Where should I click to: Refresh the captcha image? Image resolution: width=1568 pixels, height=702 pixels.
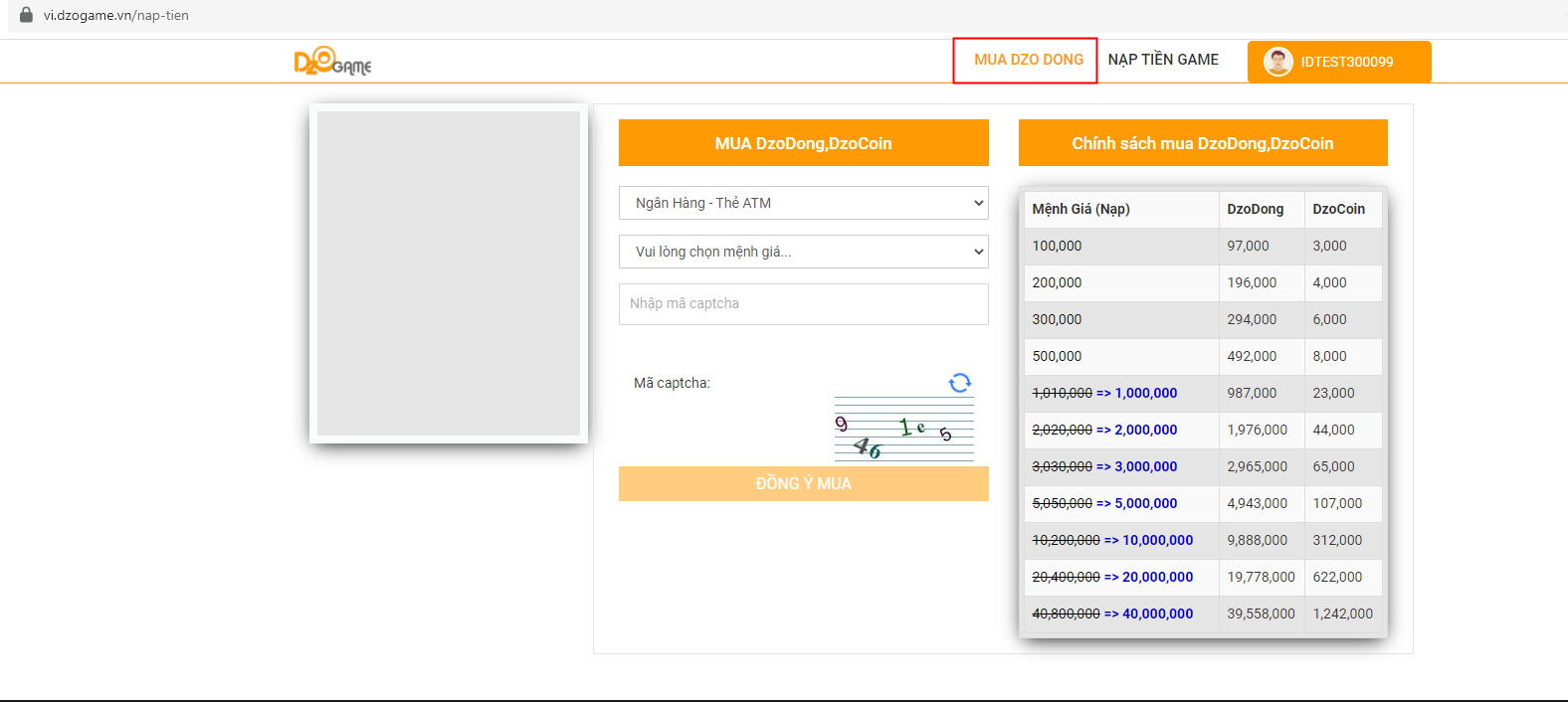pyautogui.click(x=959, y=383)
